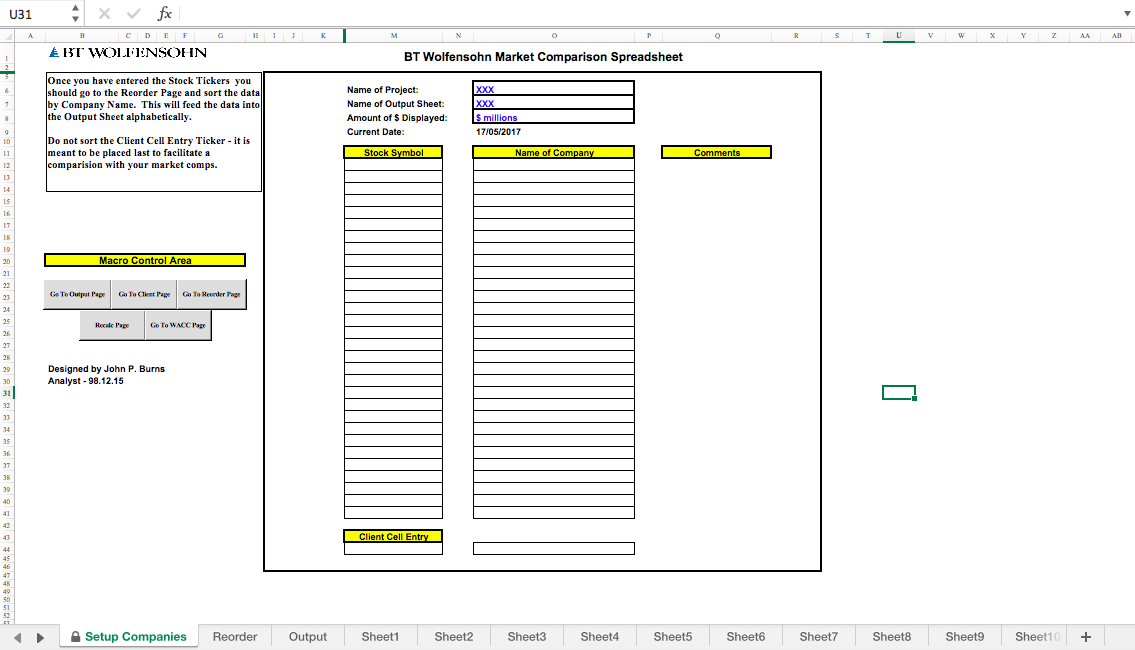Open the Sheet9 tab
The image size is (1135, 650).
click(965, 637)
